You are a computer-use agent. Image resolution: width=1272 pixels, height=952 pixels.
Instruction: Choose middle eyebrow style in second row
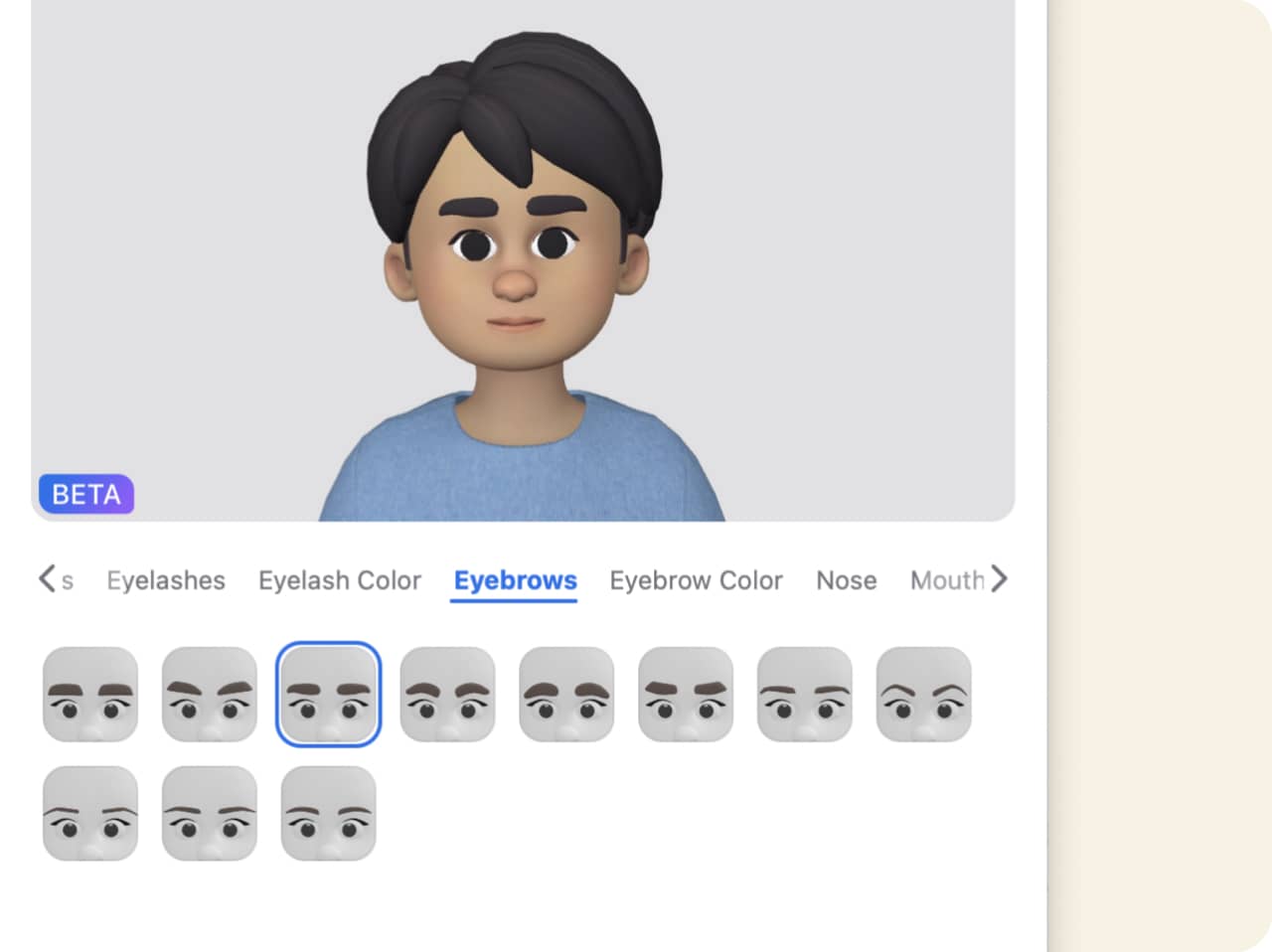(x=210, y=813)
